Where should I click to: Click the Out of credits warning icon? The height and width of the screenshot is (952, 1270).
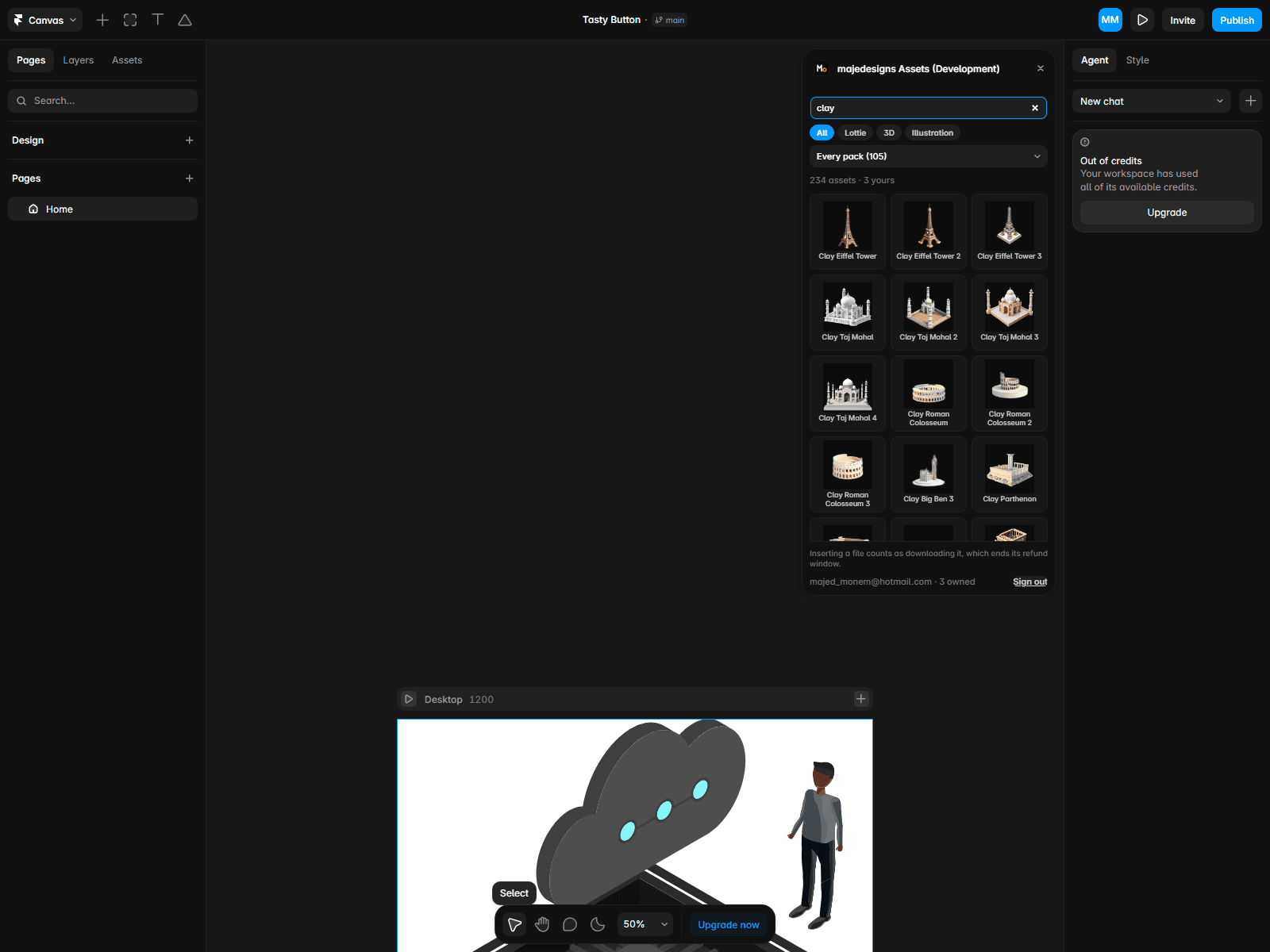click(1085, 142)
